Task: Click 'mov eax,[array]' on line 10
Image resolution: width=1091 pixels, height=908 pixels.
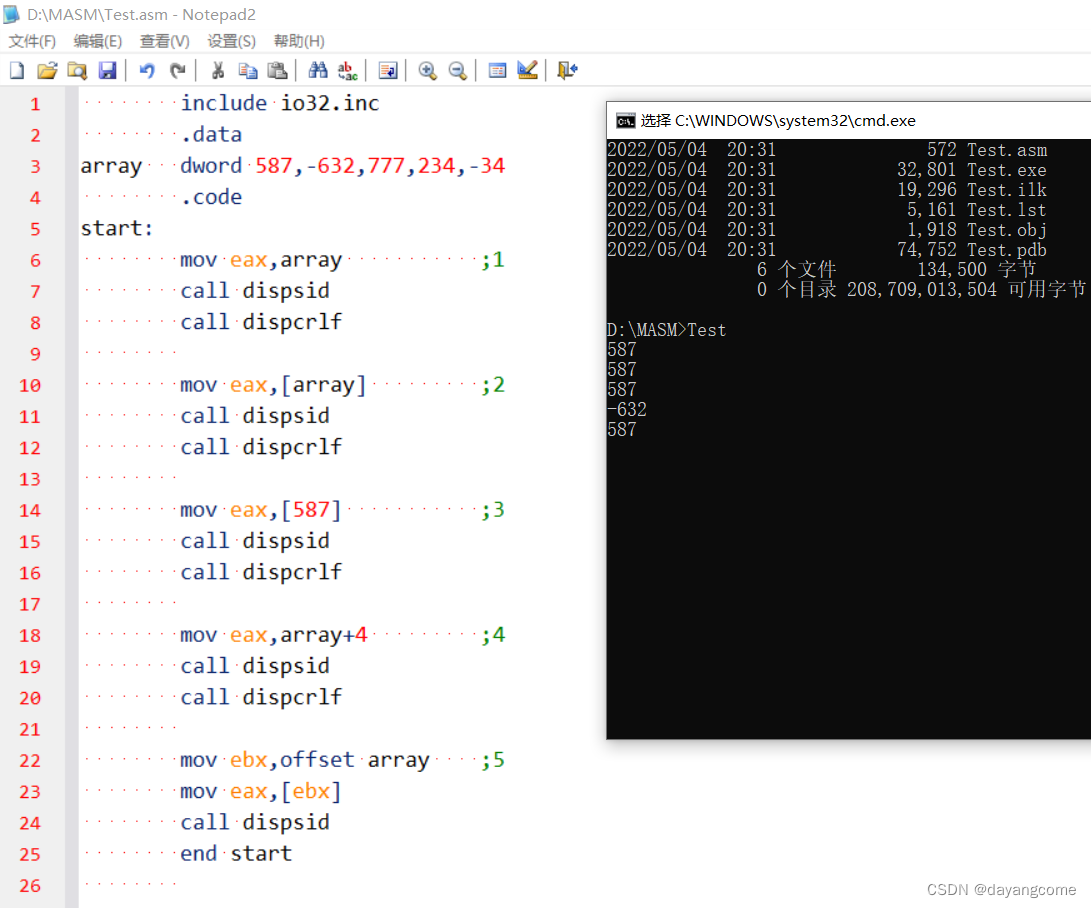Action: coord(273,385)
